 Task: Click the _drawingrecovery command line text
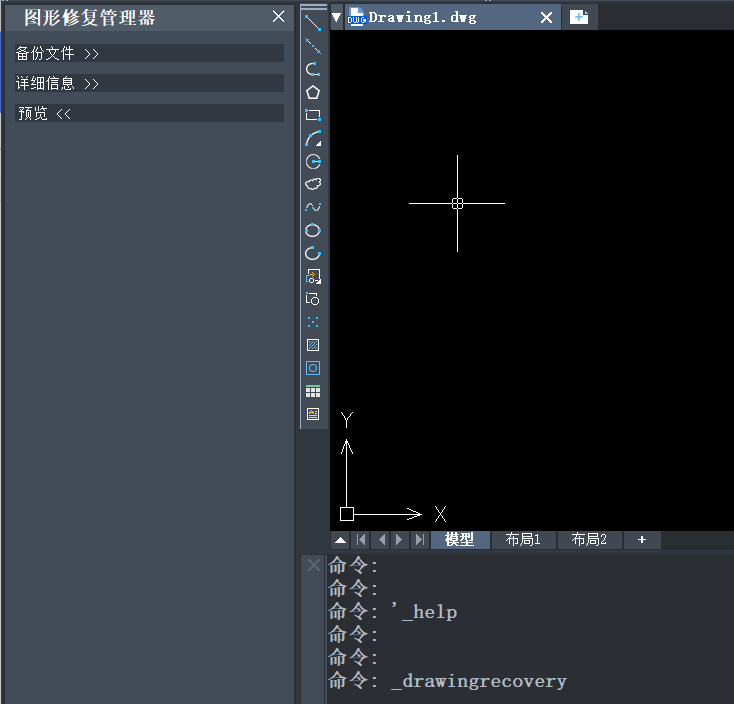click(x=479, y=681)
